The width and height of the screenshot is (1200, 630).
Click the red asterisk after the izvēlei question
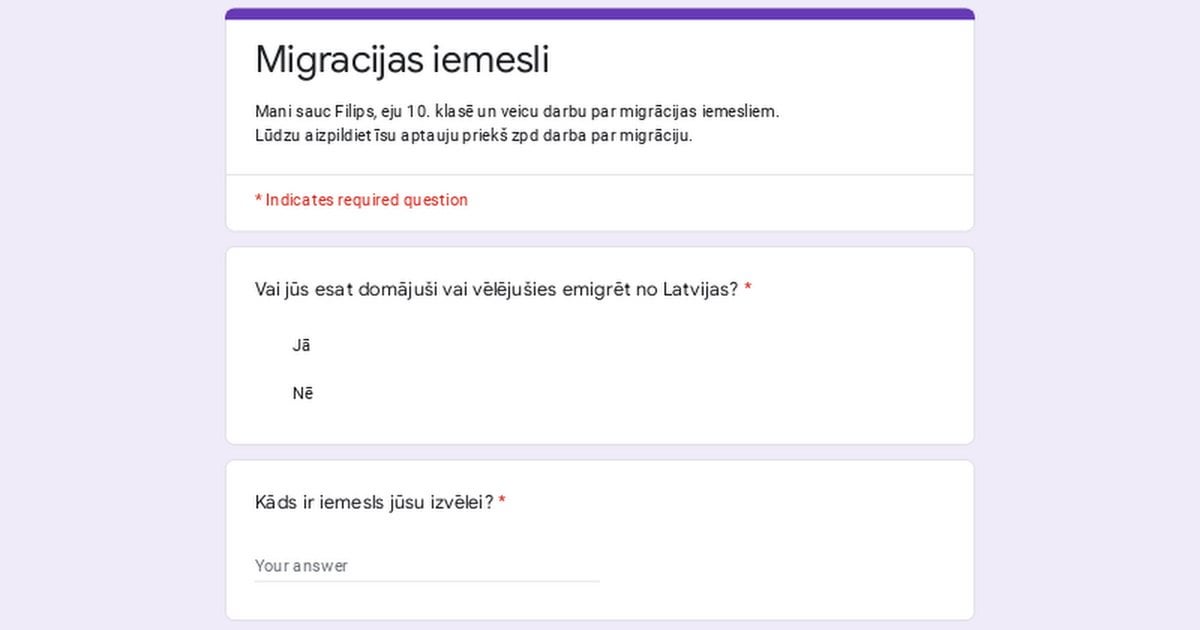[502, 501]
